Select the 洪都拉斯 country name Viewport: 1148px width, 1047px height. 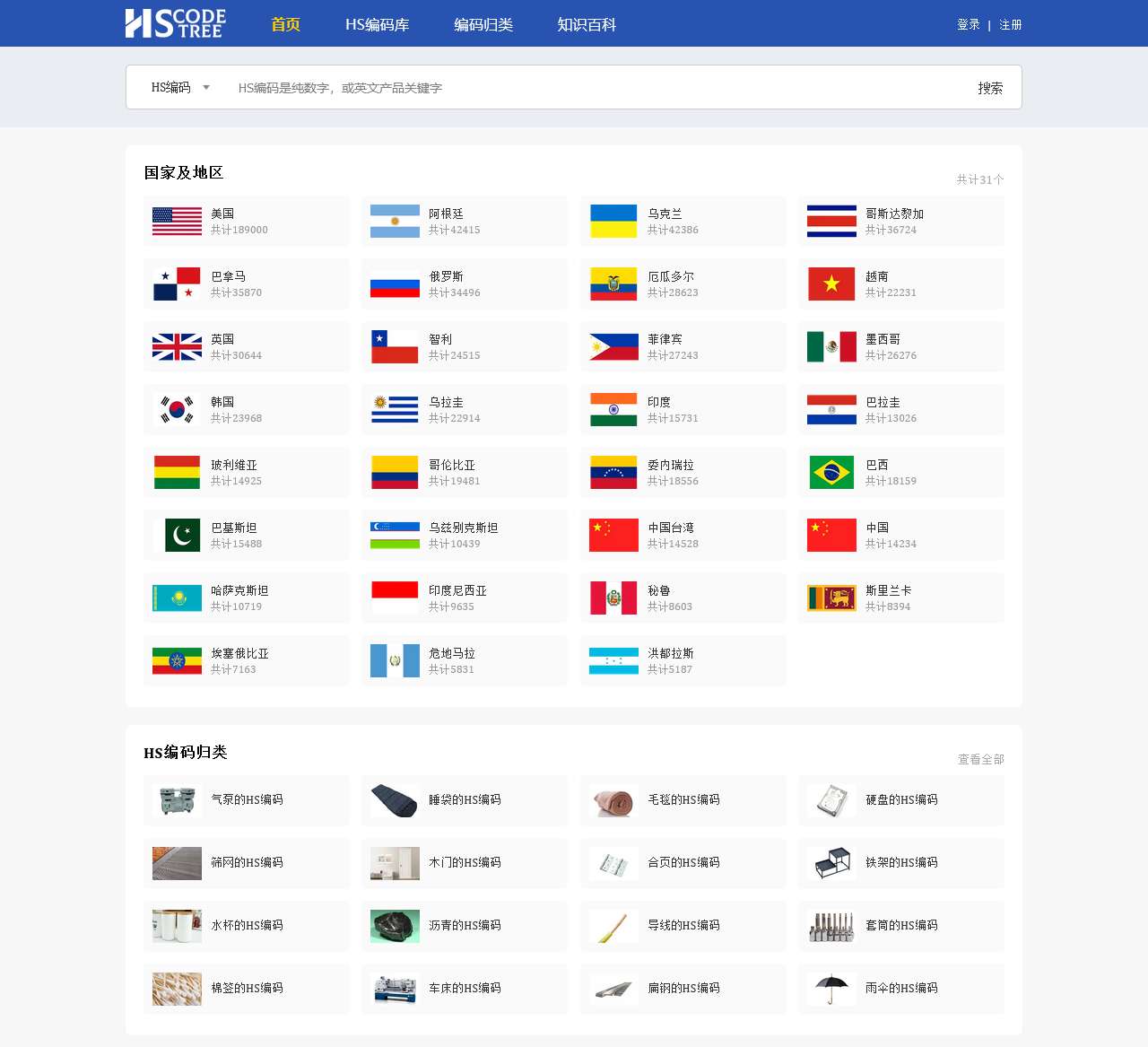point(671,653)
